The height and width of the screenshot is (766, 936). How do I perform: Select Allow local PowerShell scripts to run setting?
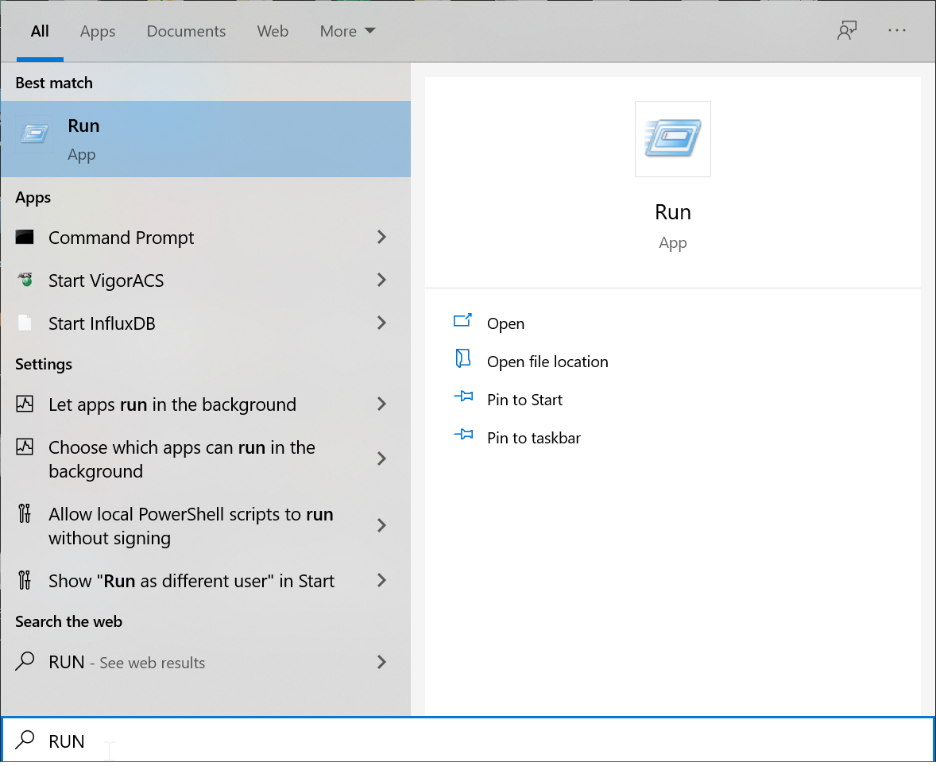coord(191,526)
